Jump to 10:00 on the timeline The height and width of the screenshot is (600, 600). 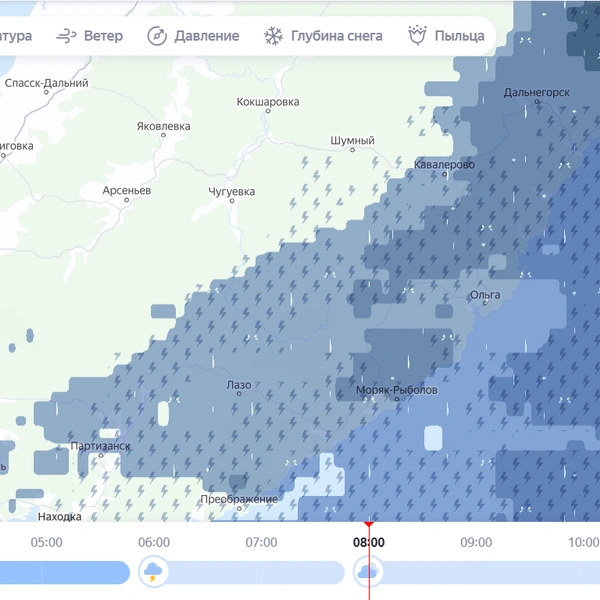coord(584,542)
